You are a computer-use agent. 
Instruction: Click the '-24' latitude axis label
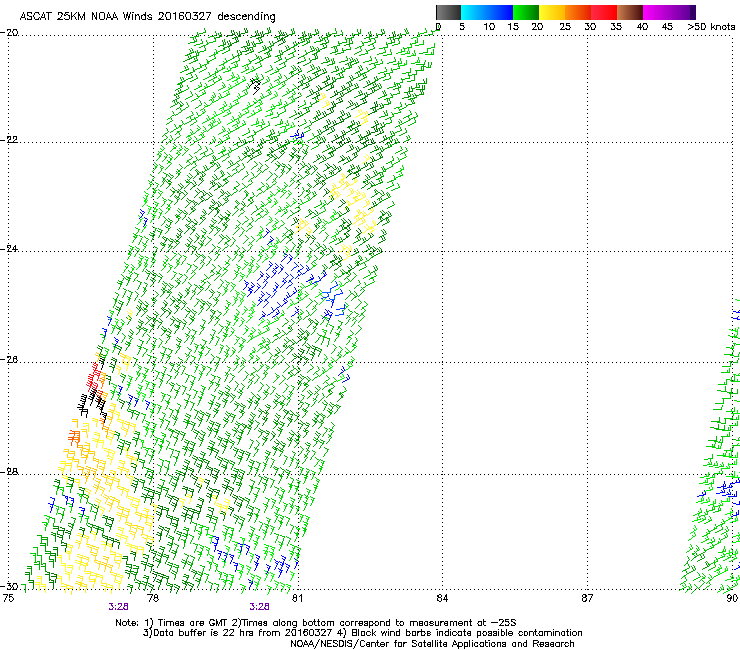coord(9,249)
